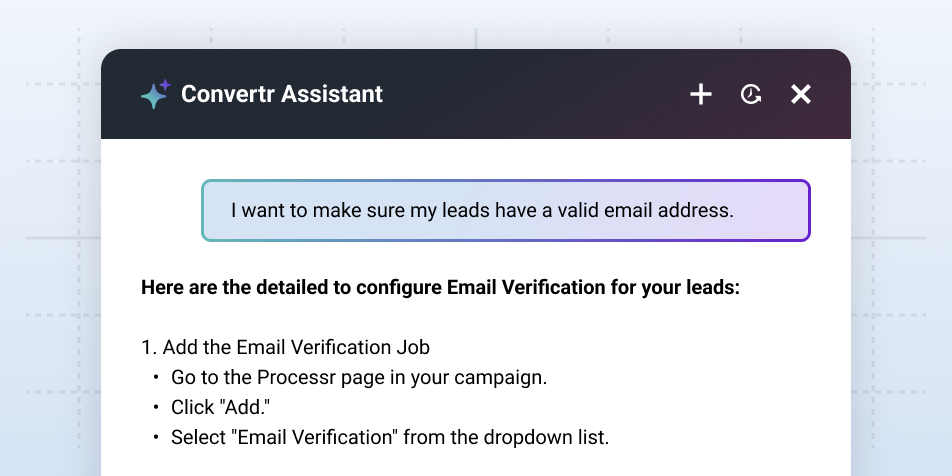Click the step number "1."

point(149,348)
